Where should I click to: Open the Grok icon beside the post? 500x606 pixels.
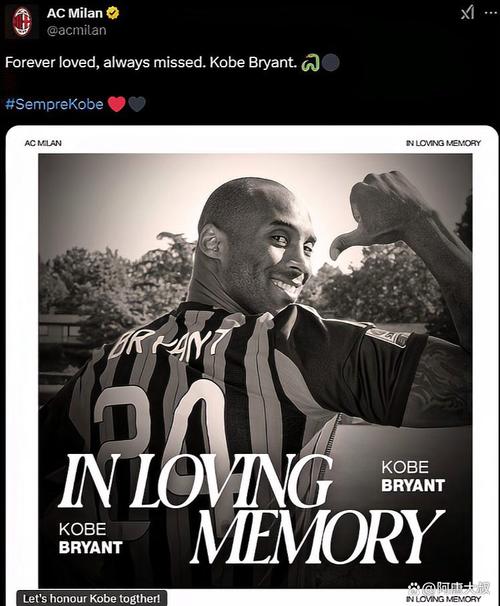[x=467, y=13]
